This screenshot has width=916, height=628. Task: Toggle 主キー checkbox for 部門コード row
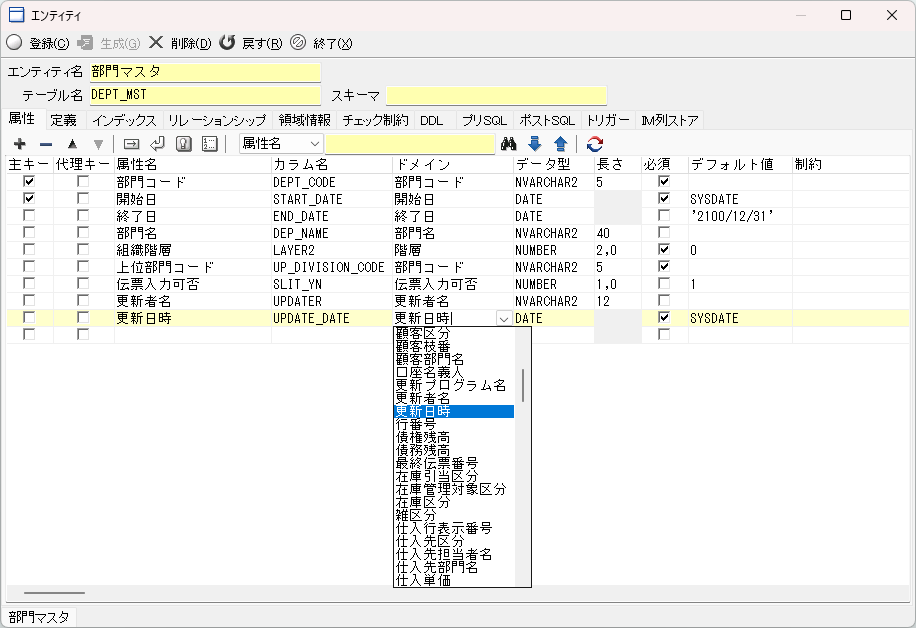coord(29,182)
